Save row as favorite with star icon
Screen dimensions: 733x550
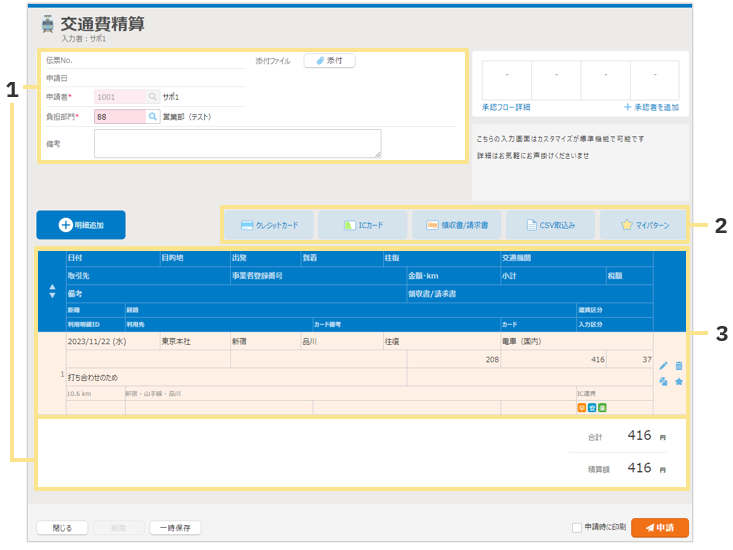pos(679,382)
